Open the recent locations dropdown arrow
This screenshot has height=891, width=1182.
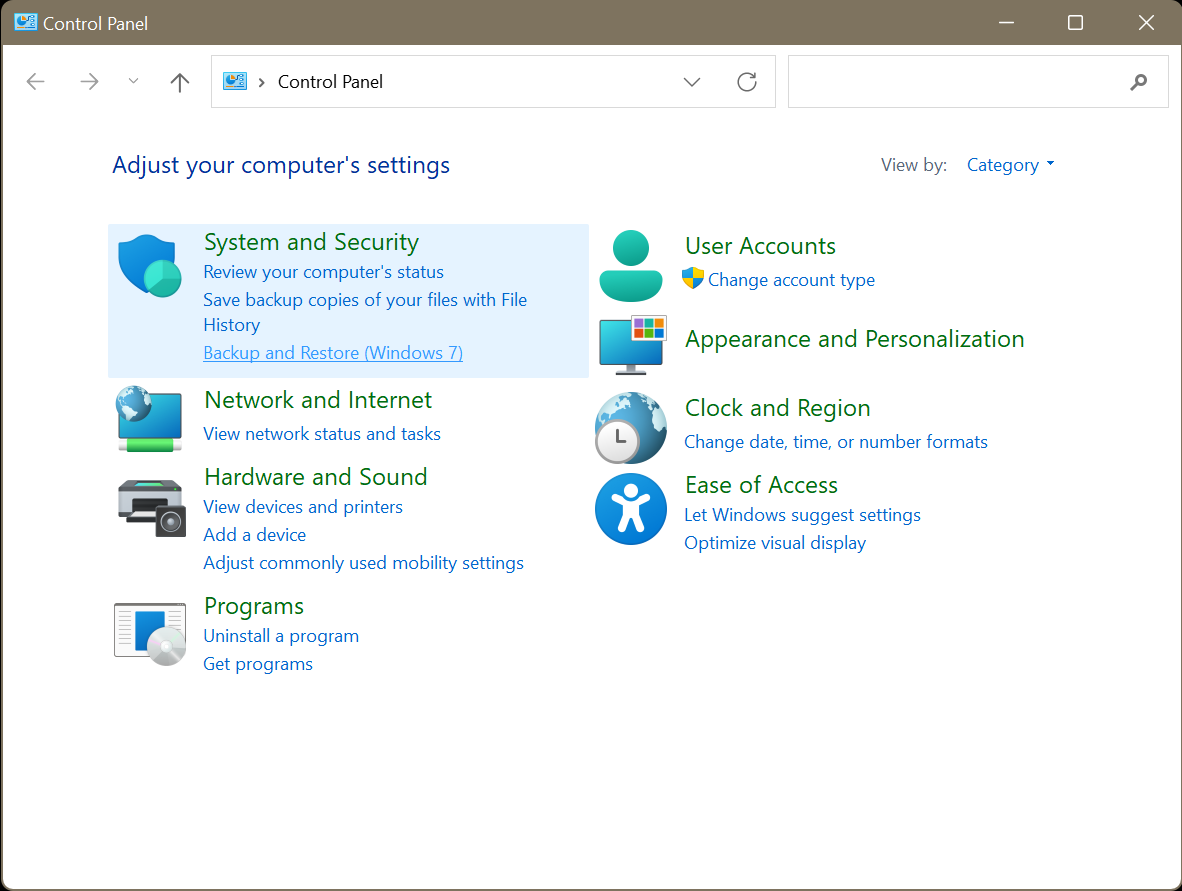pyautogui.click(x=133, y=81)
